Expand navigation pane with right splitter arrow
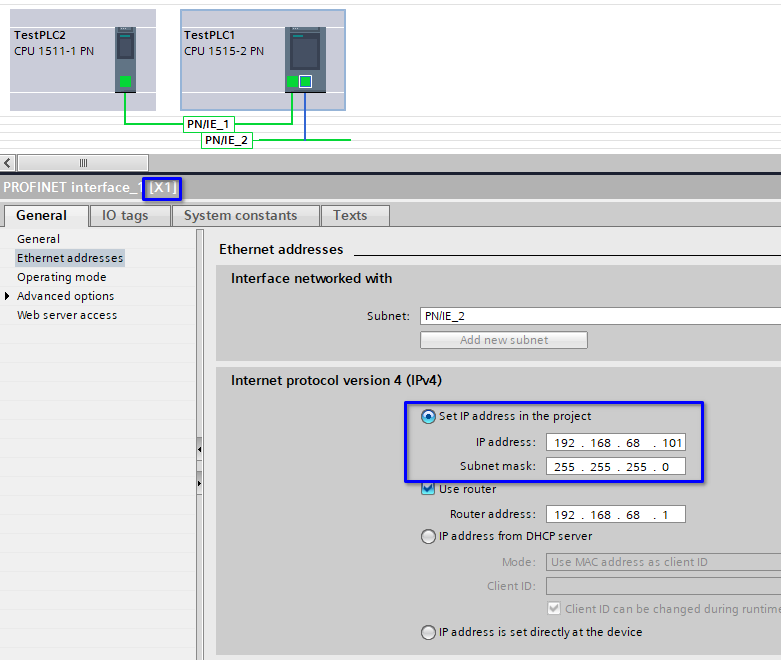This screenshot has height=660, width=781. click(199, 483)
